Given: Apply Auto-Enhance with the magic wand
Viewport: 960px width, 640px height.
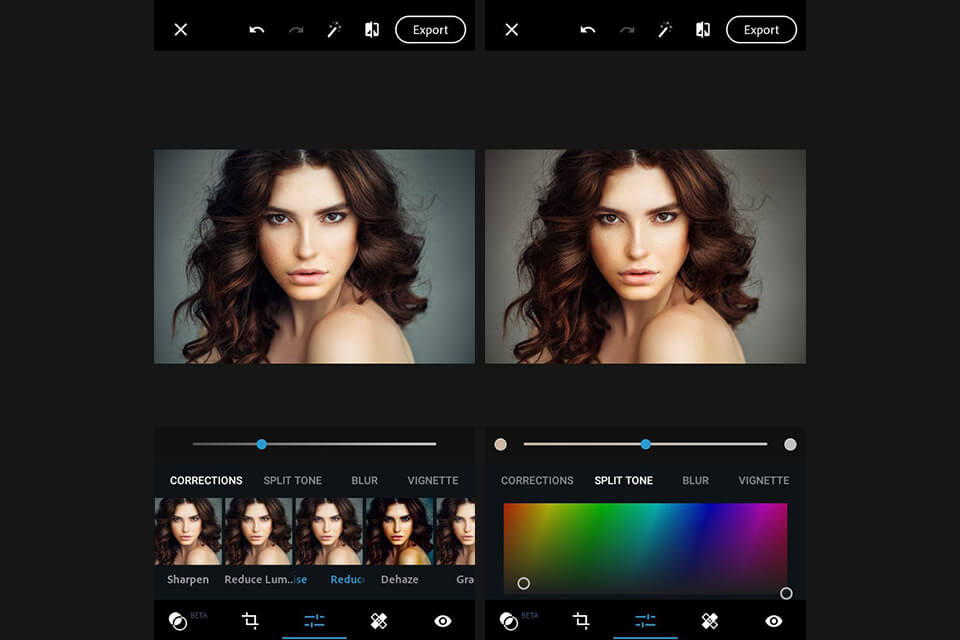Looking at the screenshot, I should (x=334, y=29).
